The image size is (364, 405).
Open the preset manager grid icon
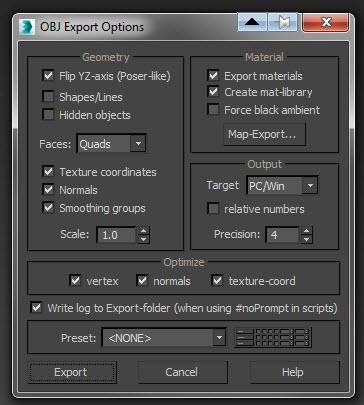273,338
